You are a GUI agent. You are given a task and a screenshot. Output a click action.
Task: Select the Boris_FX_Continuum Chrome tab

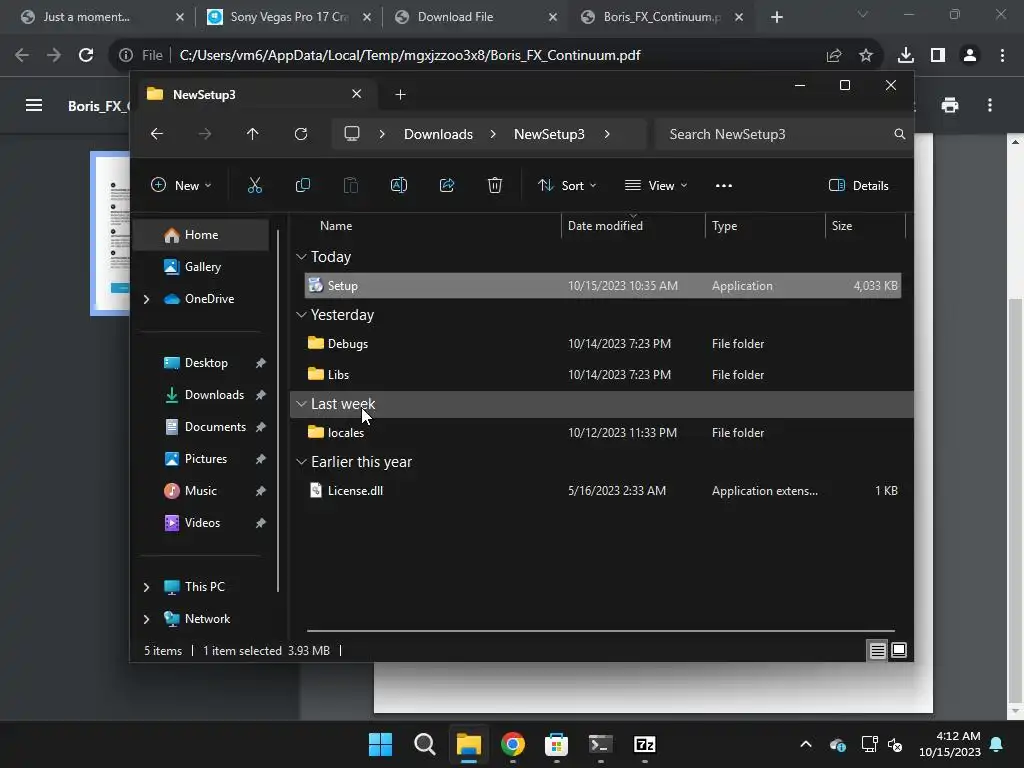tap(661, 17)
